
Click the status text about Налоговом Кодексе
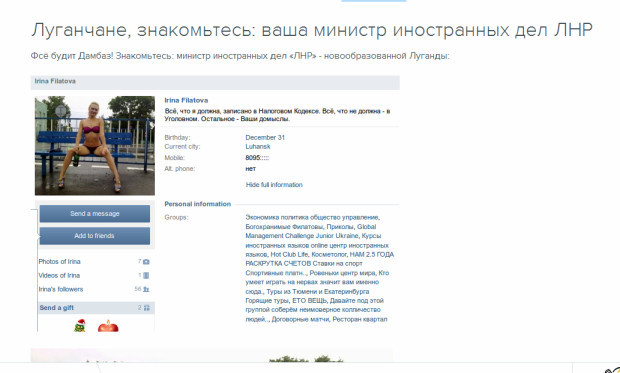[278, 115]
